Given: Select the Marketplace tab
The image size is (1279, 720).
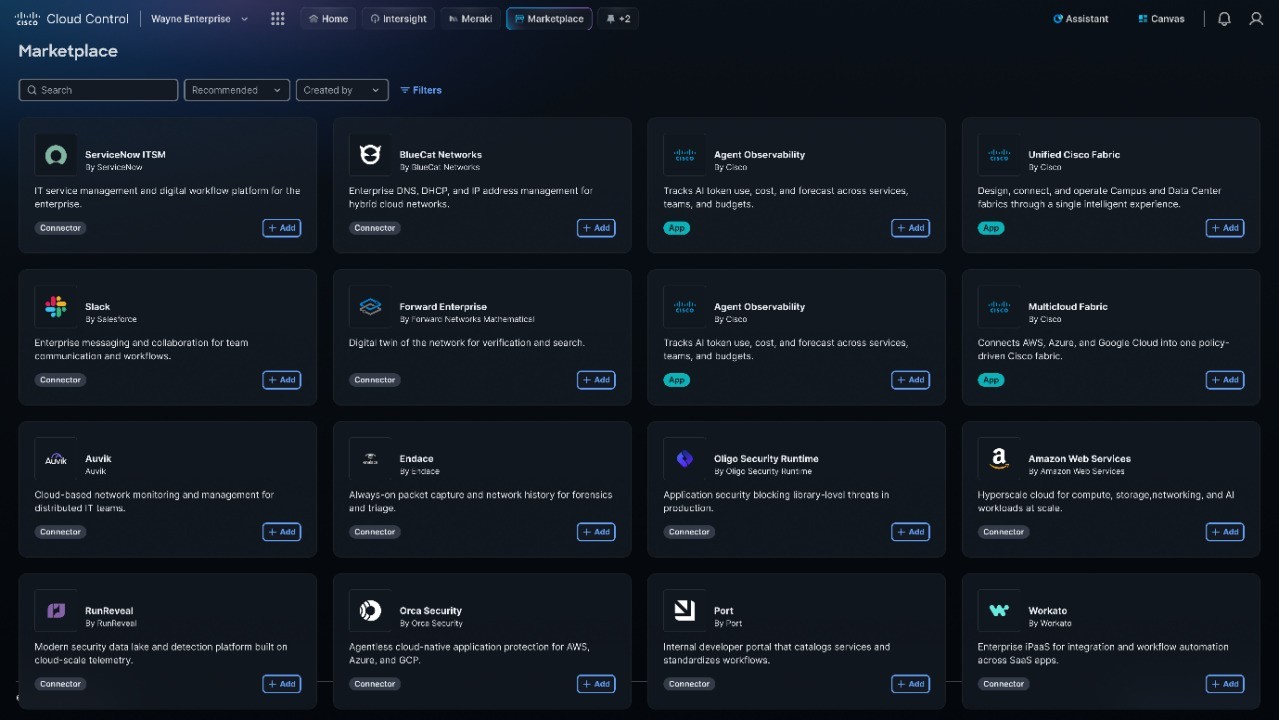Looking at the screenshot, I should coord(549,19).
